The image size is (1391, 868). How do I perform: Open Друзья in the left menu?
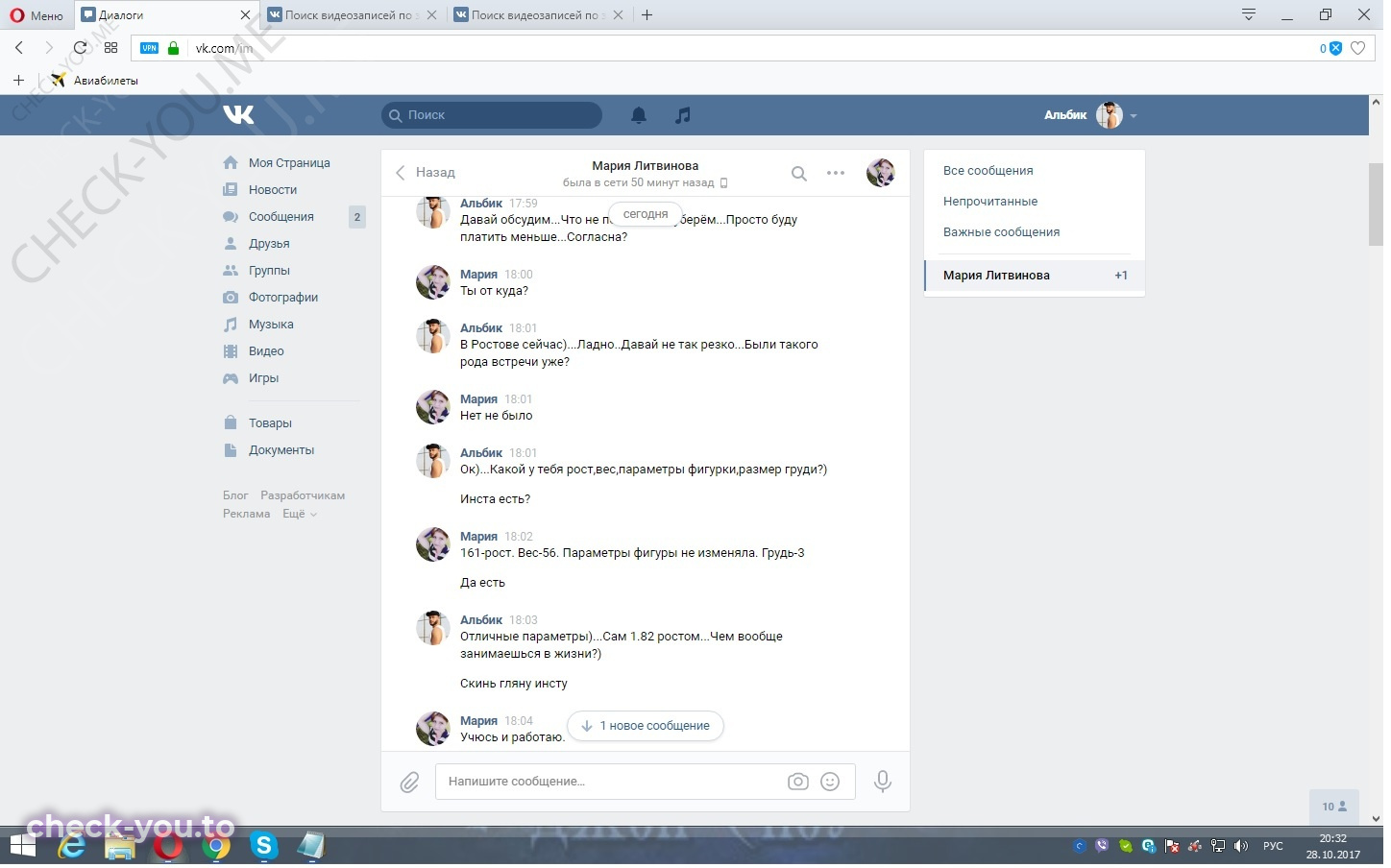268,244
